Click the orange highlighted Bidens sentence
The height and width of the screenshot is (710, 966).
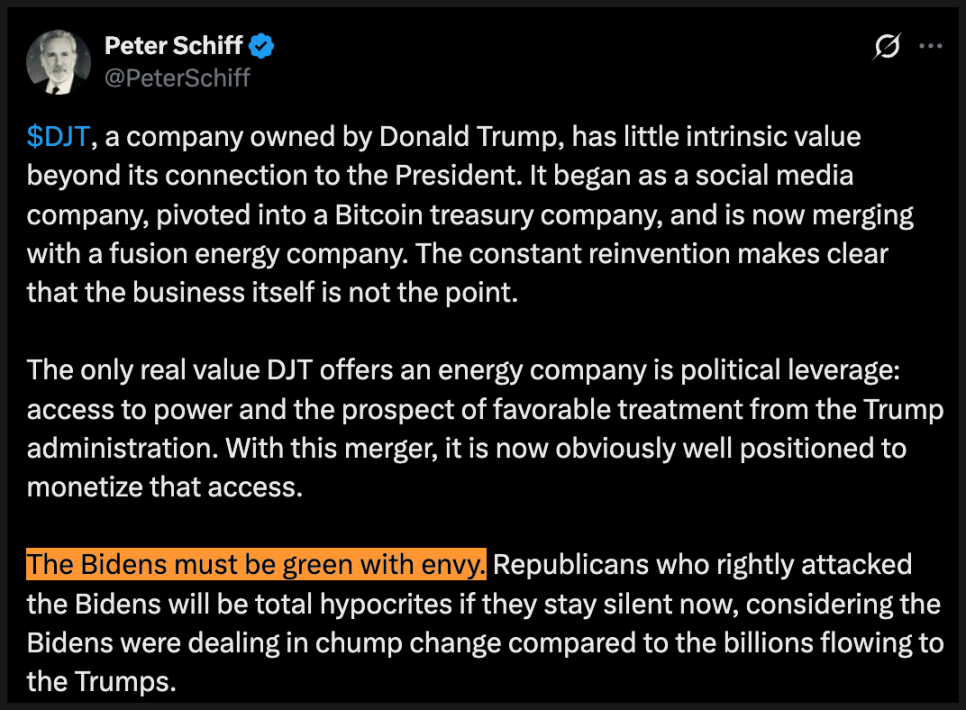click(x=257, y=565)
